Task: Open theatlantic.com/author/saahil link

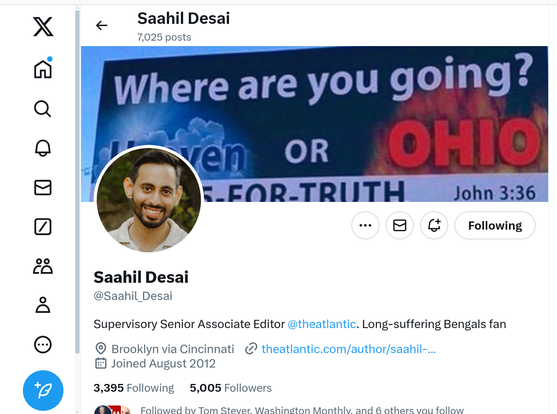Action: click(x=348, y=349)
